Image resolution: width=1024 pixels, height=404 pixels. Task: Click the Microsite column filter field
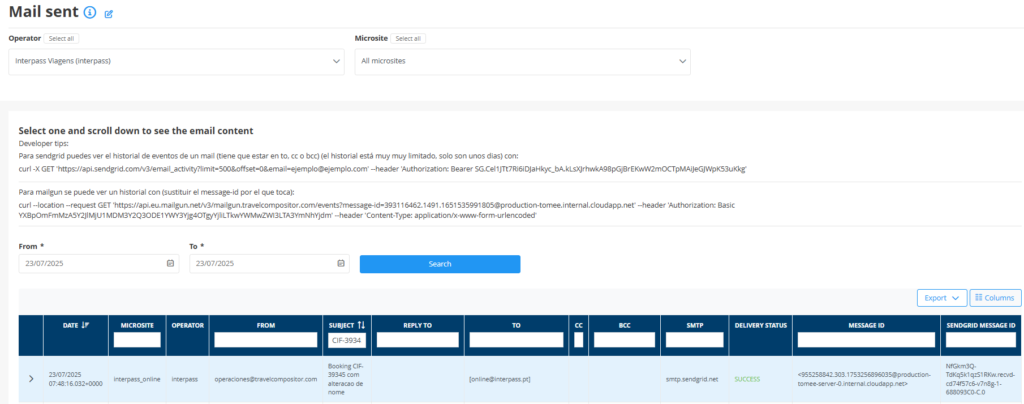pos(137,341)
